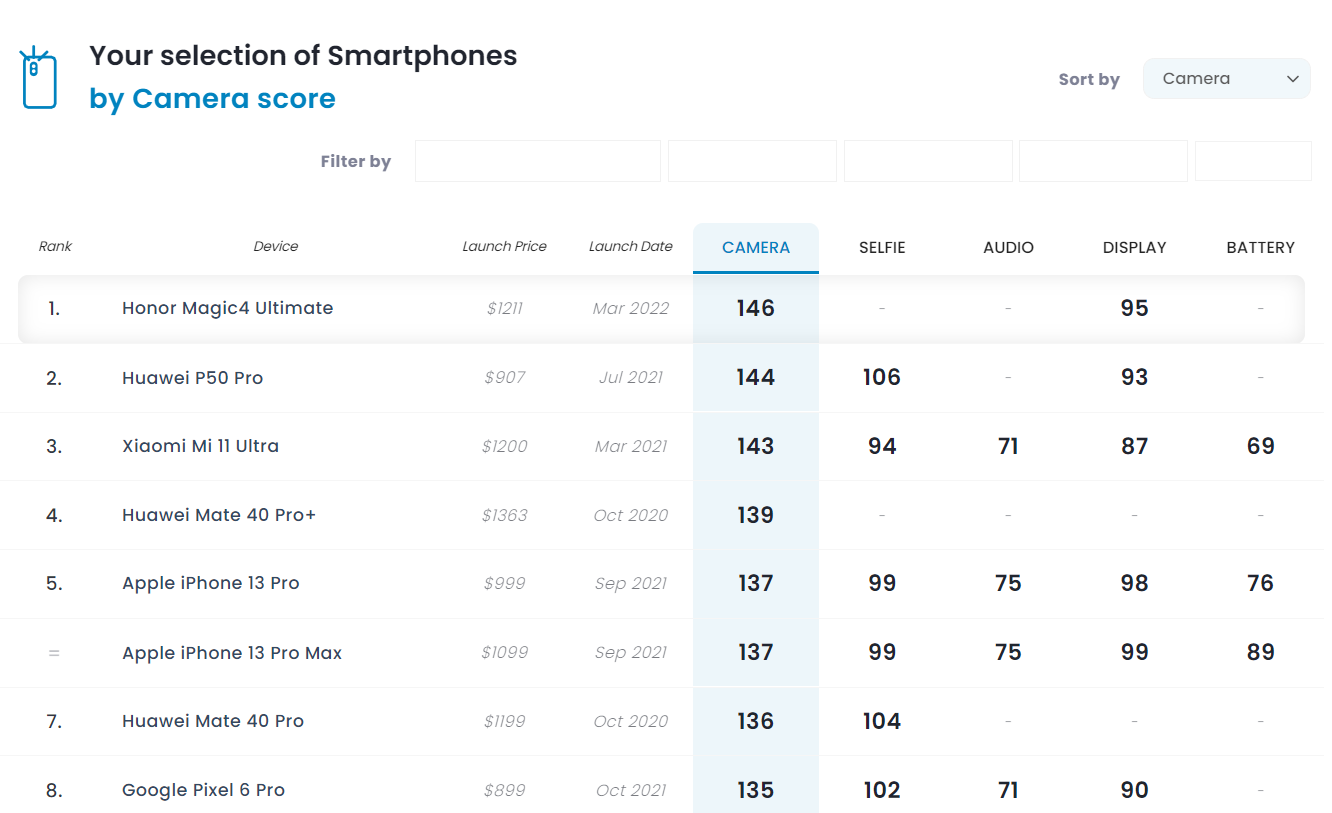The width and height of the screenshot is (1332, 813).
Task: Click the Launch Price column header
Action: point(504,246)
